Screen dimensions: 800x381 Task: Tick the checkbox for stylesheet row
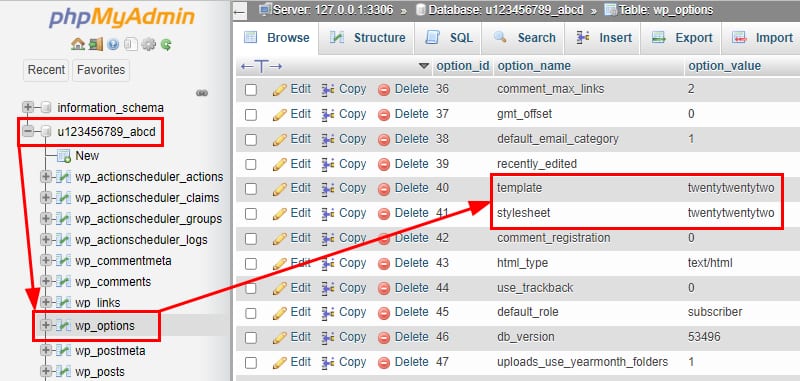251,214
